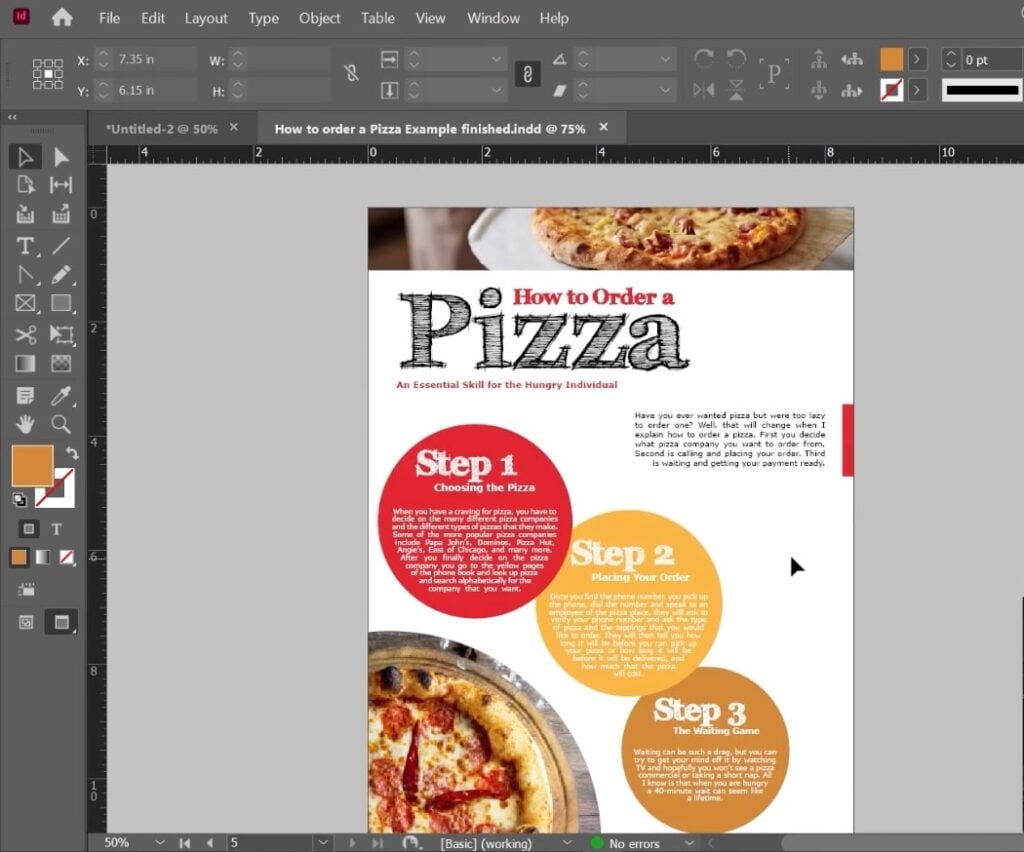Choose the Free Transform tool
1024x852 pixels.
pos(61,335)
